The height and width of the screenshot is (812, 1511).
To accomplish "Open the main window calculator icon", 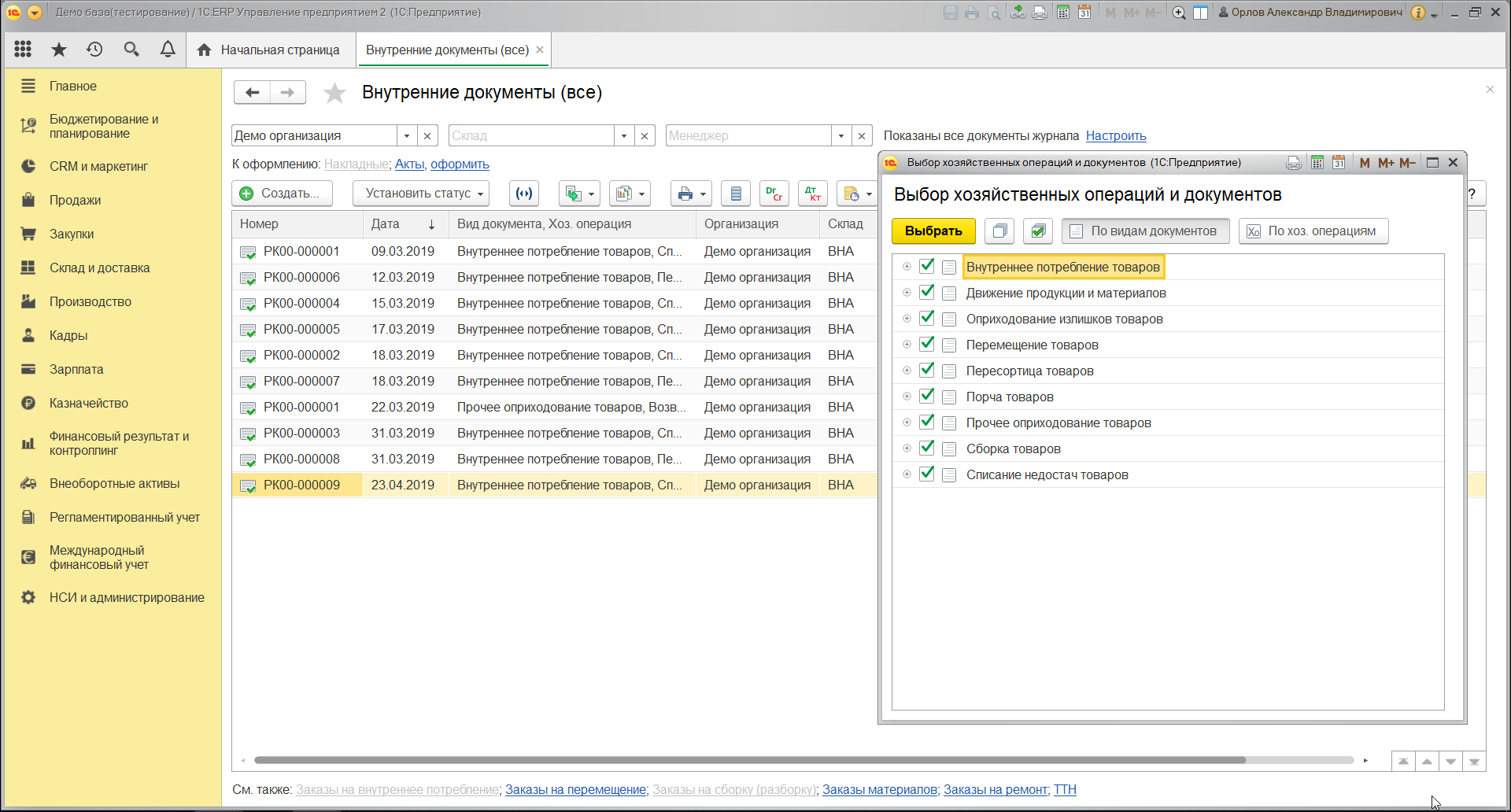I will [x=1063, y=13].
